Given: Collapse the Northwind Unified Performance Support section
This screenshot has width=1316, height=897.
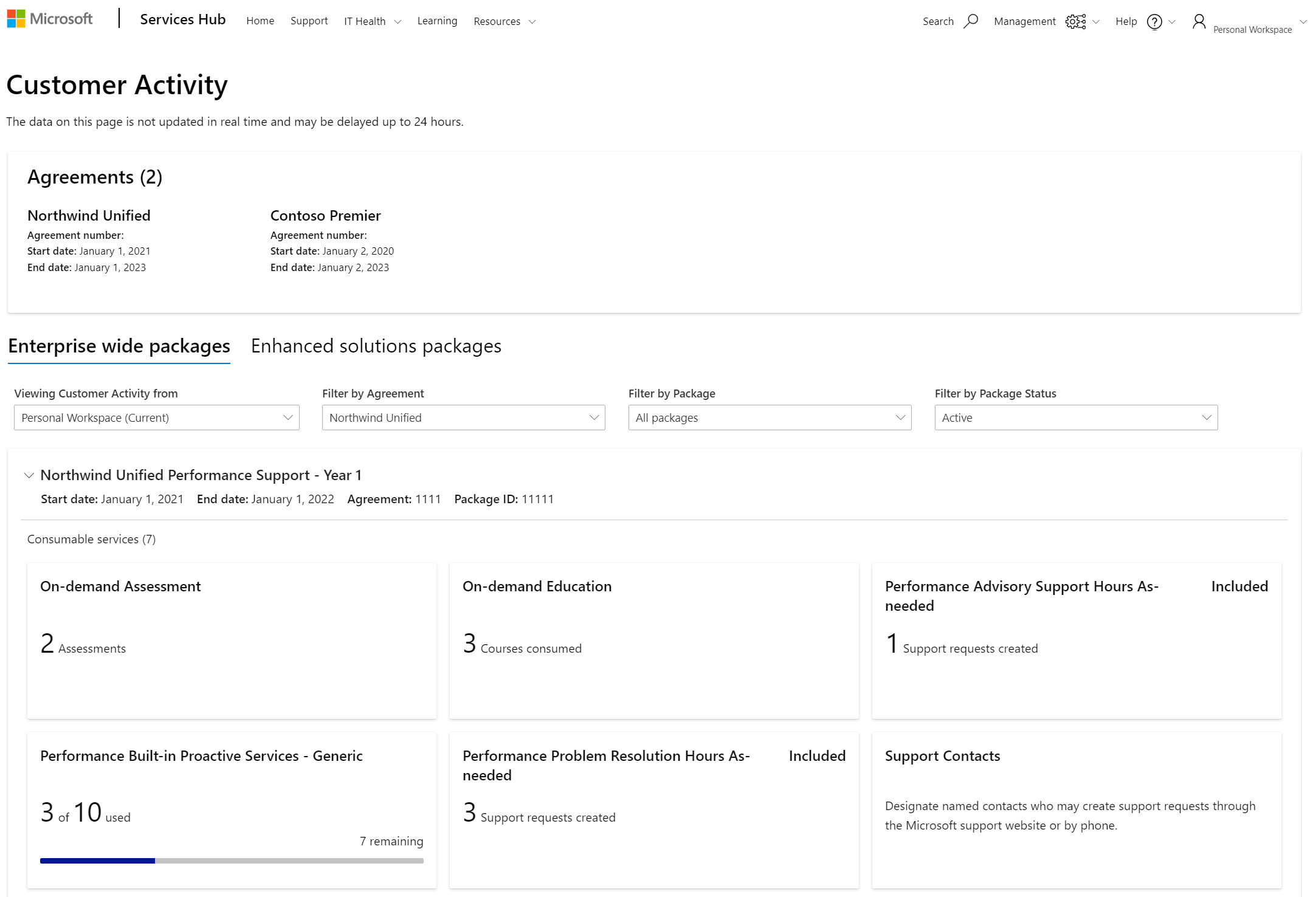Looking at the screenshot, I should tap(28, 475).
